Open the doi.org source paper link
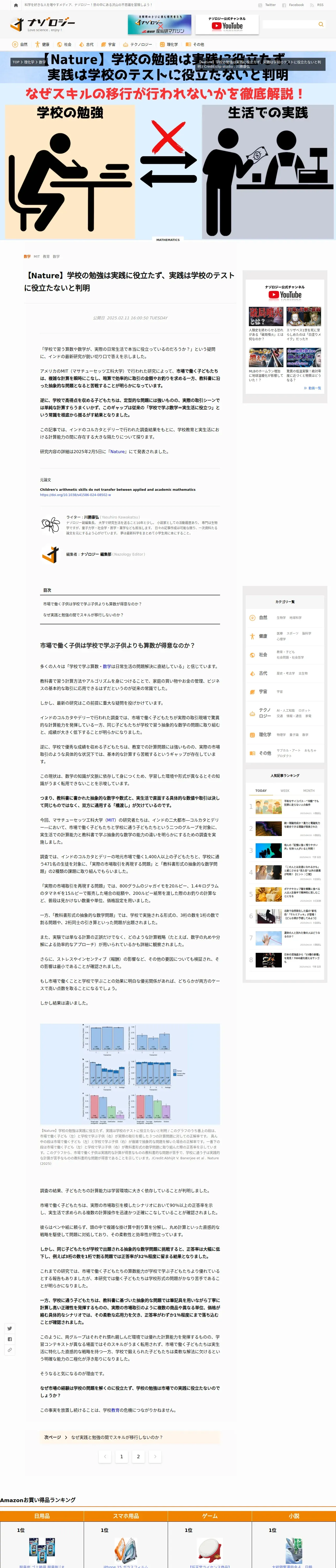 (76, 495)
